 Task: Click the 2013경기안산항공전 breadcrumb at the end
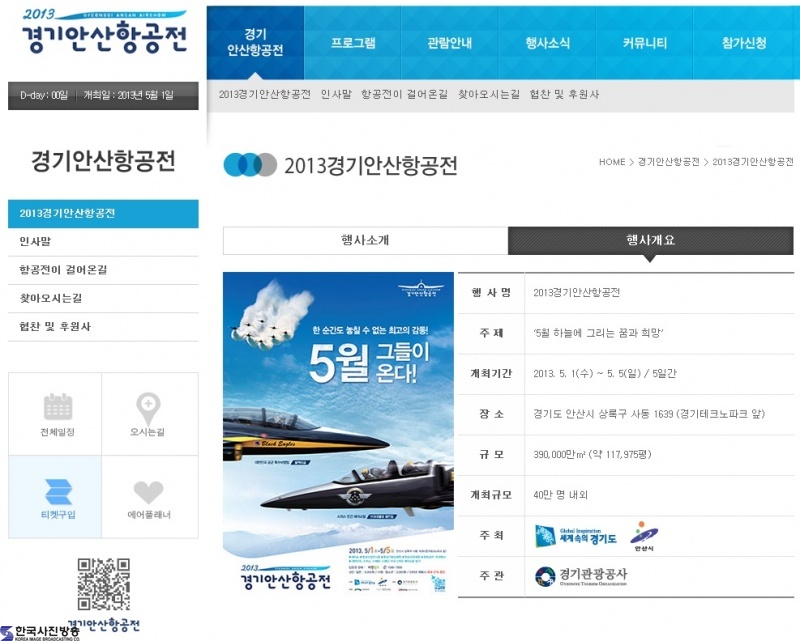pyautogui.click(x=753, y=162)
